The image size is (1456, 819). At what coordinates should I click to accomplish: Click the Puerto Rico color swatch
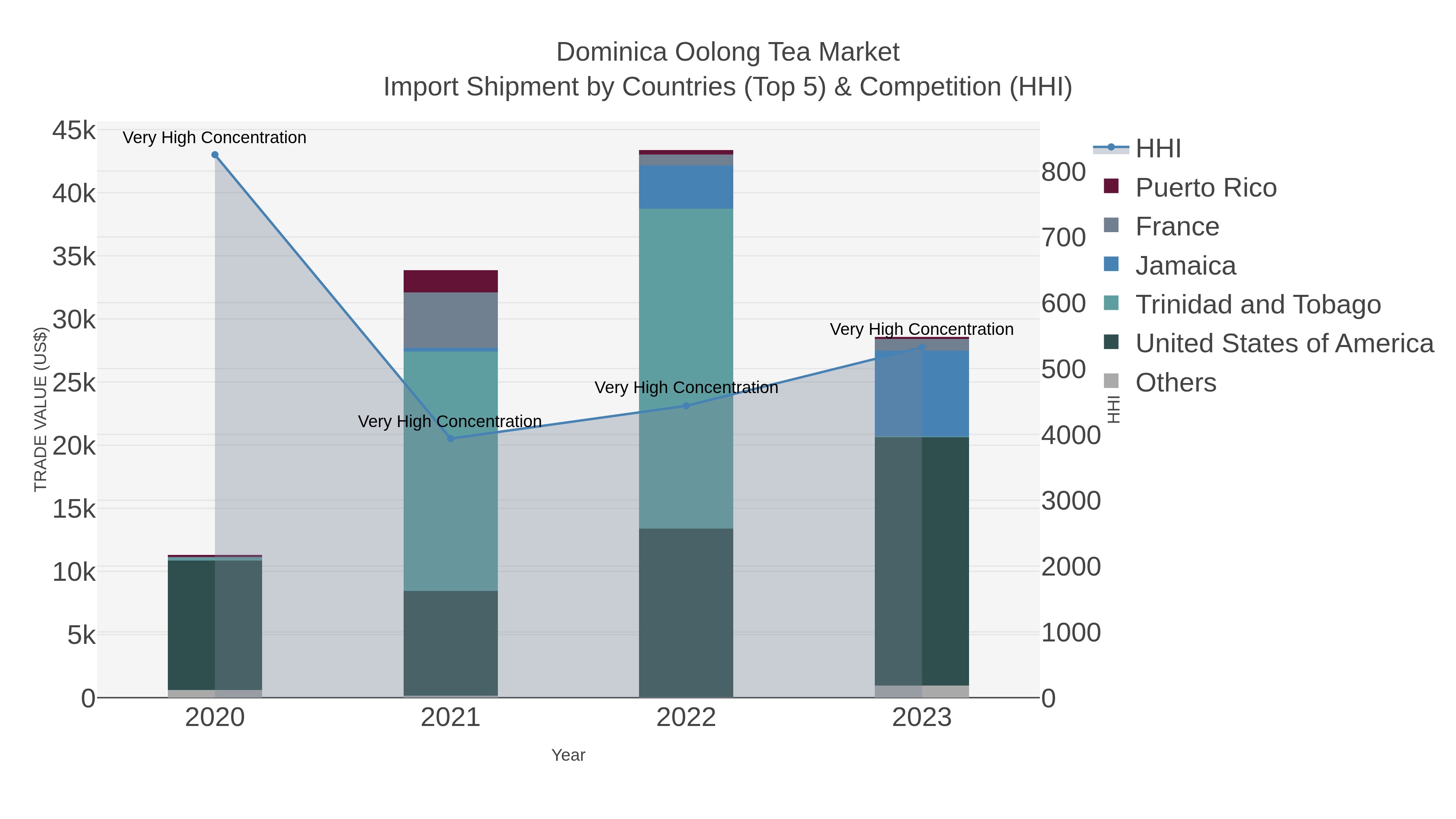(1111, 186)
